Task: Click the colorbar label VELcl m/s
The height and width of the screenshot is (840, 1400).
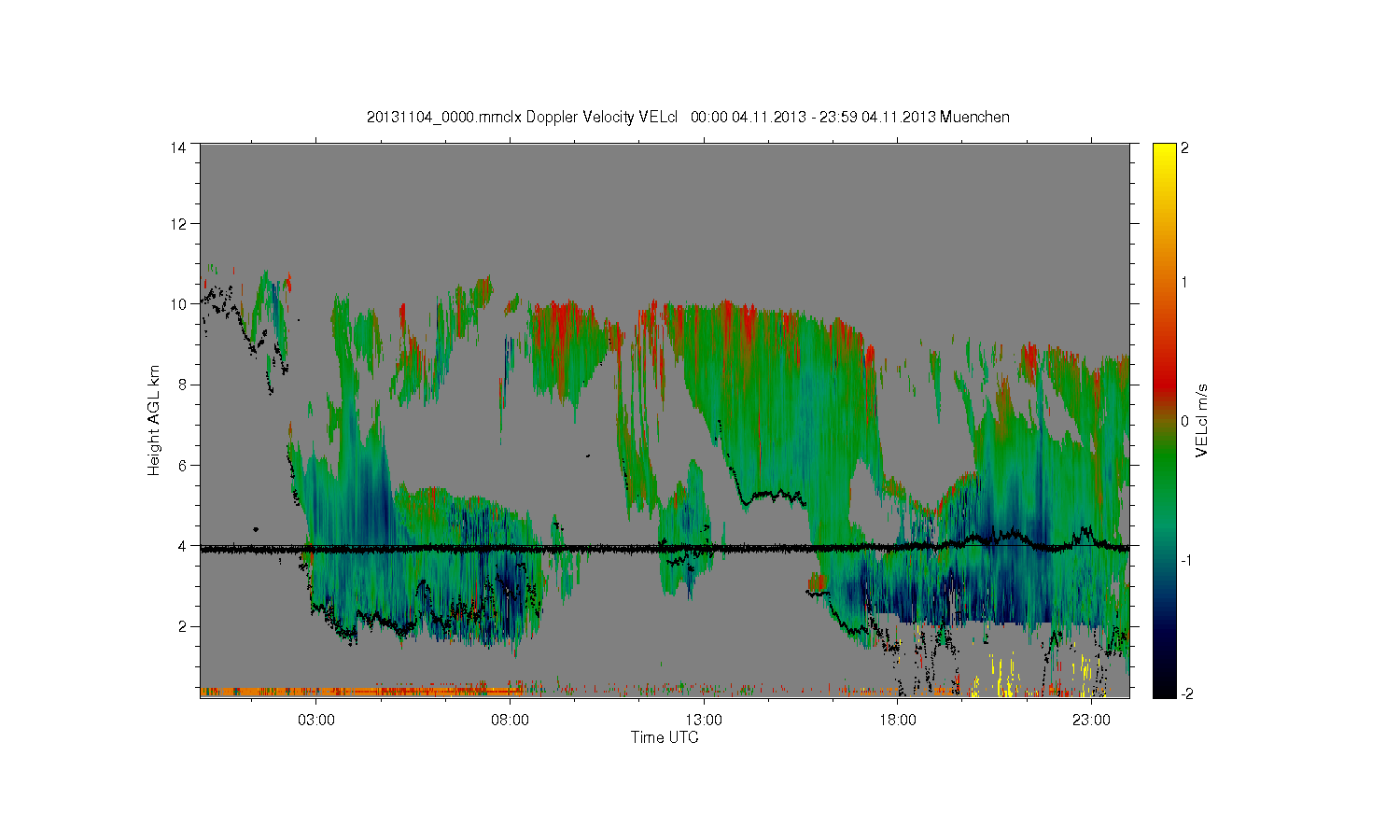Action: pos(1202,420)
